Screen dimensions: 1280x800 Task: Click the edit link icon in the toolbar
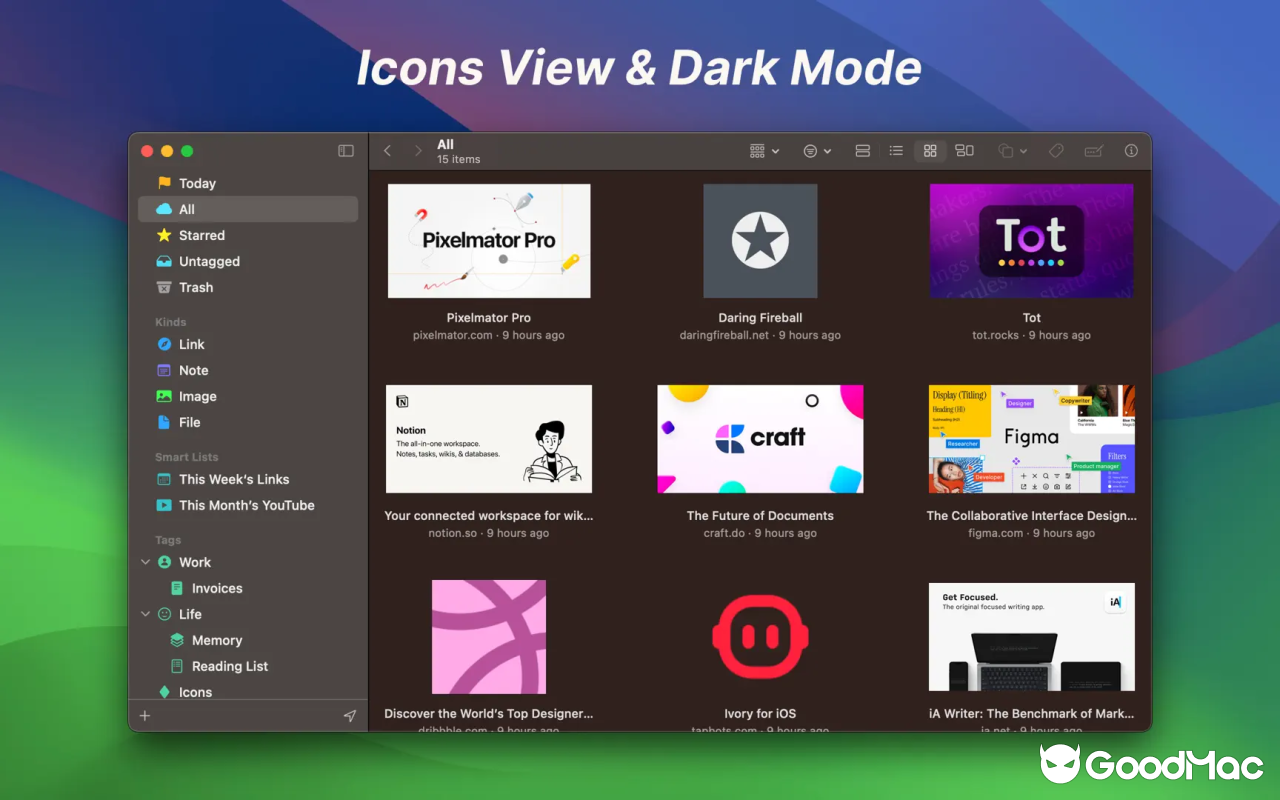coord(1093,150)
